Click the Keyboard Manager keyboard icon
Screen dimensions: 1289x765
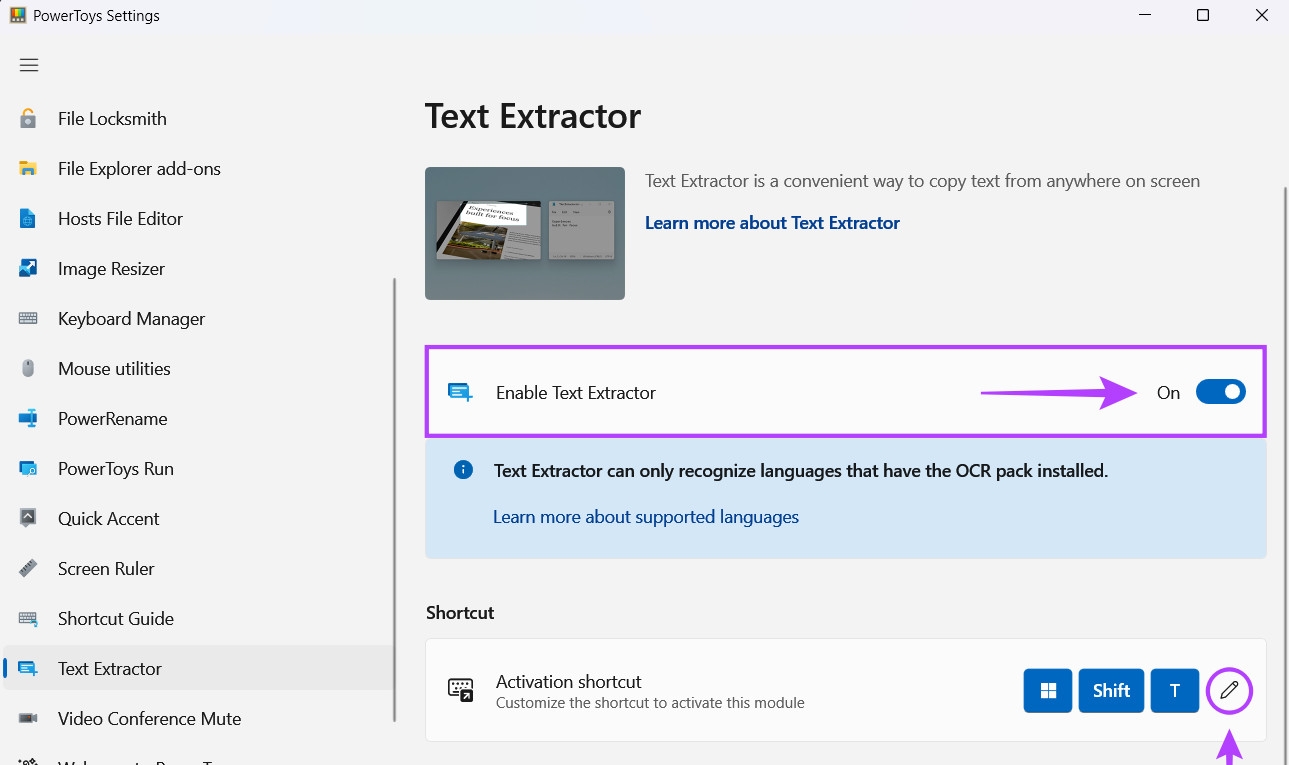pyautogui.click(x=28, y=318)
